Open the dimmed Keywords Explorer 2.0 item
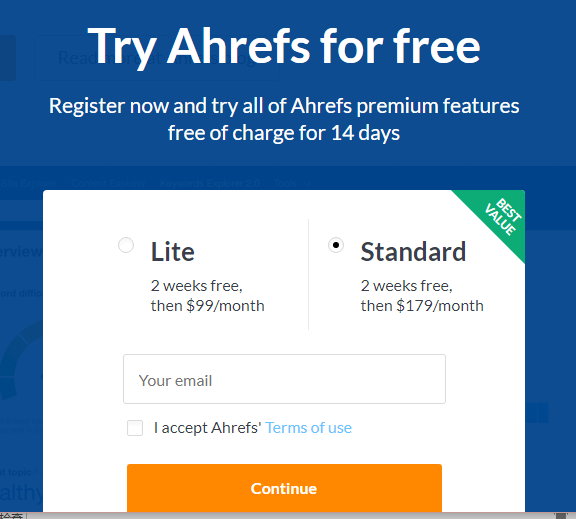Image resolution: width=576 pixels, height=519 pixels. [x=210, y=183]
